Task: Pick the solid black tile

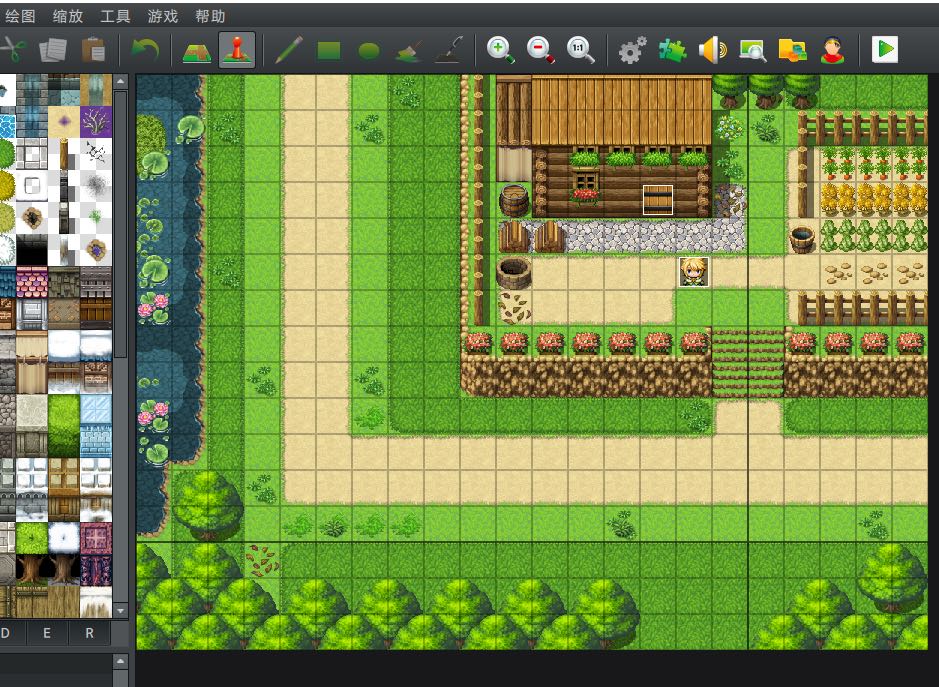Action: click(32, 250)
